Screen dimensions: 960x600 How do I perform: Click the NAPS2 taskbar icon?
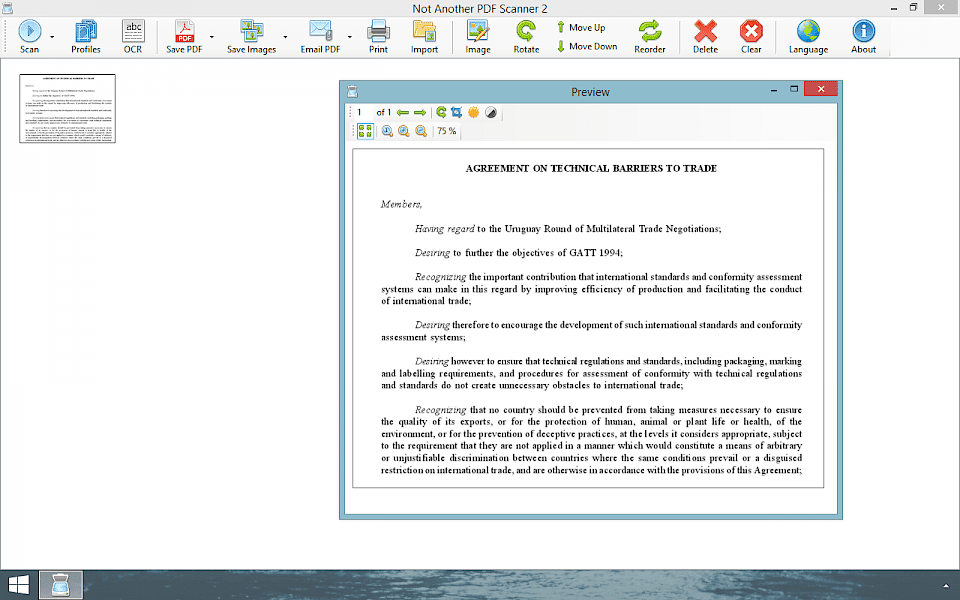click(x=61, y=586)
